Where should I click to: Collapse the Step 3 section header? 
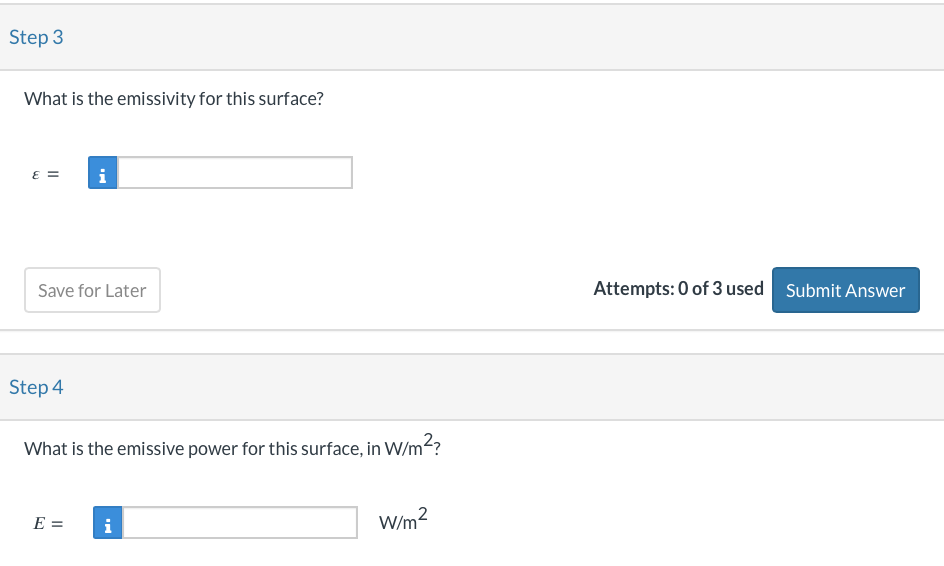point(472,37)
